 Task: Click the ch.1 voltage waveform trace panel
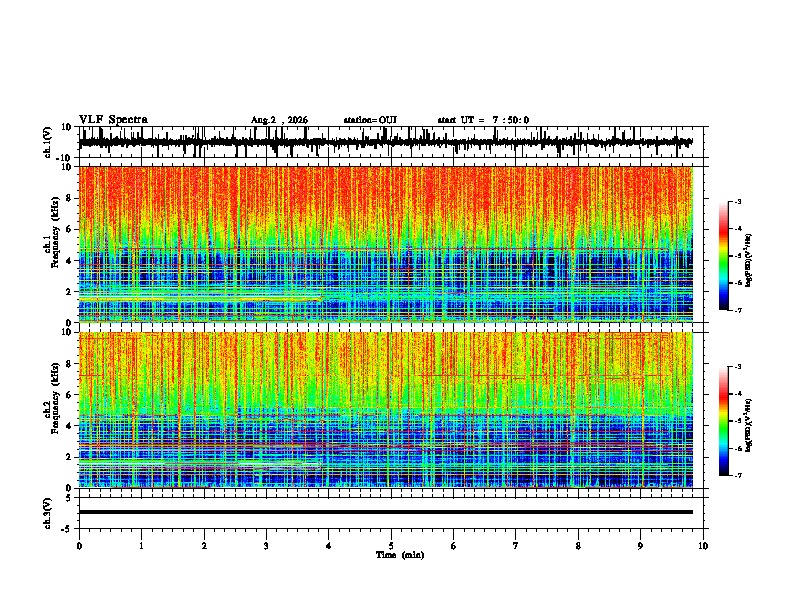point(390,142)
